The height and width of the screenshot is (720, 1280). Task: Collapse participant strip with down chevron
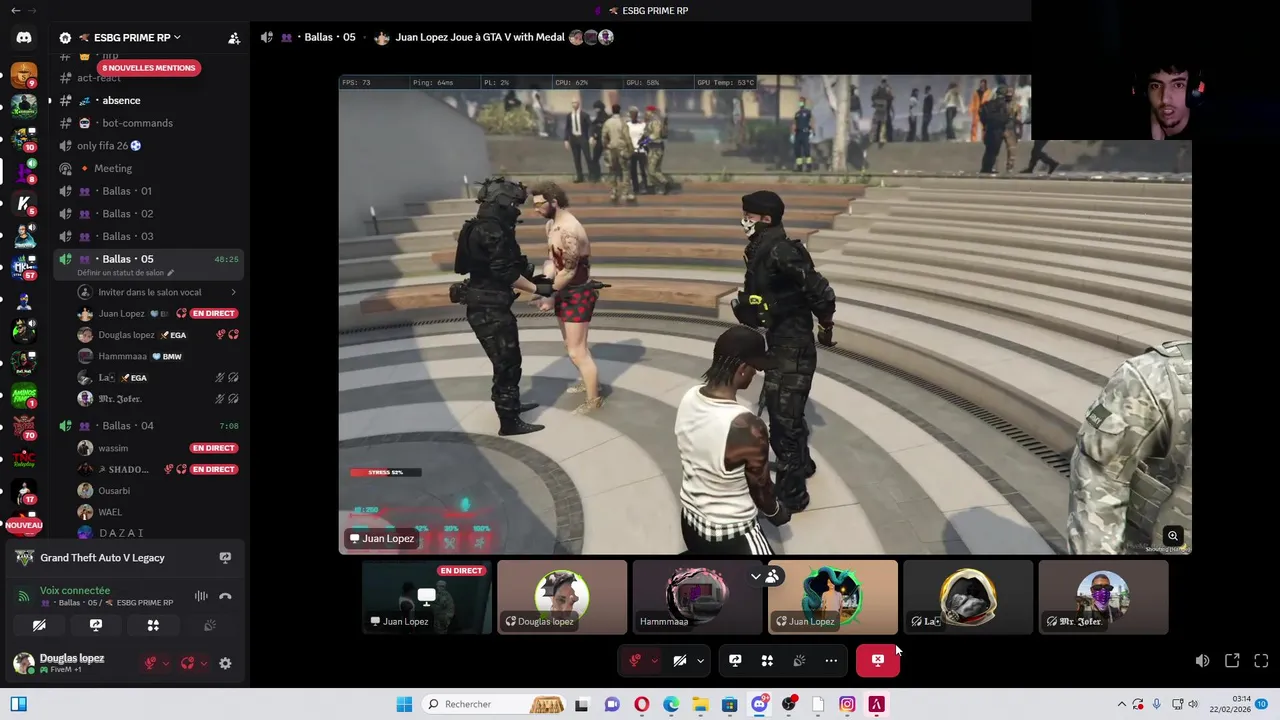point(755,576)
